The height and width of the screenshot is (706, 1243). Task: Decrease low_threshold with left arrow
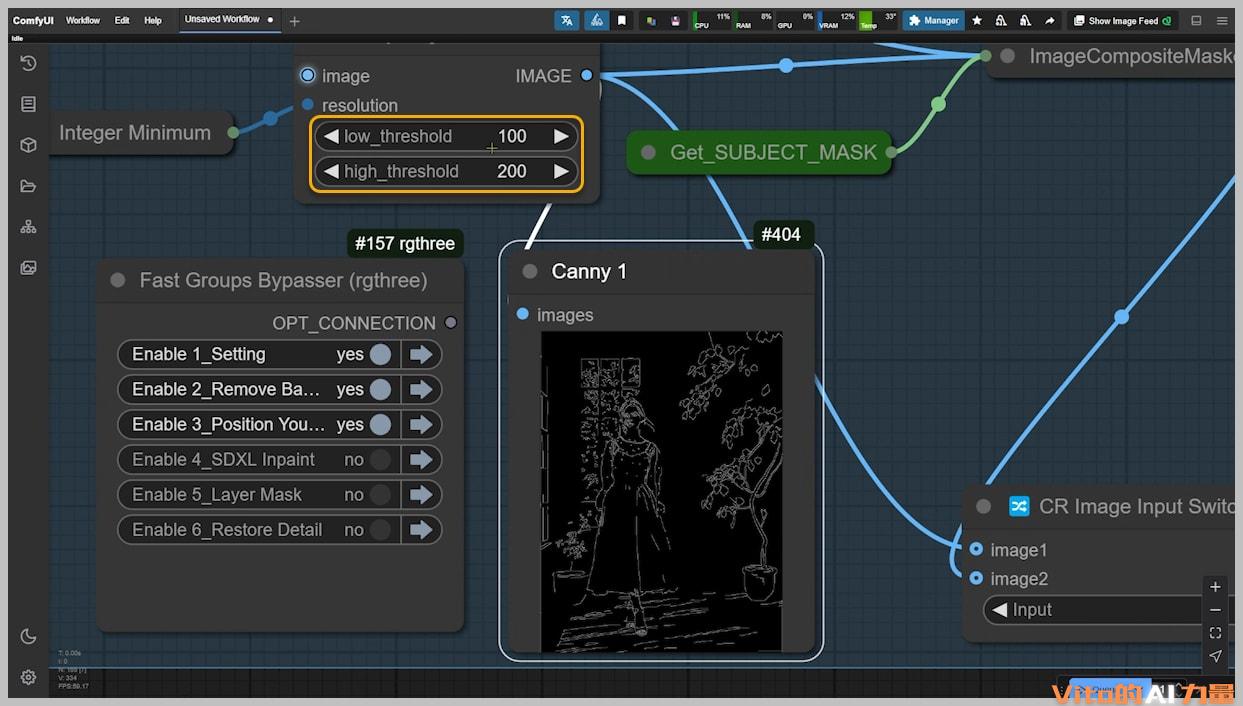pos(331,136)
